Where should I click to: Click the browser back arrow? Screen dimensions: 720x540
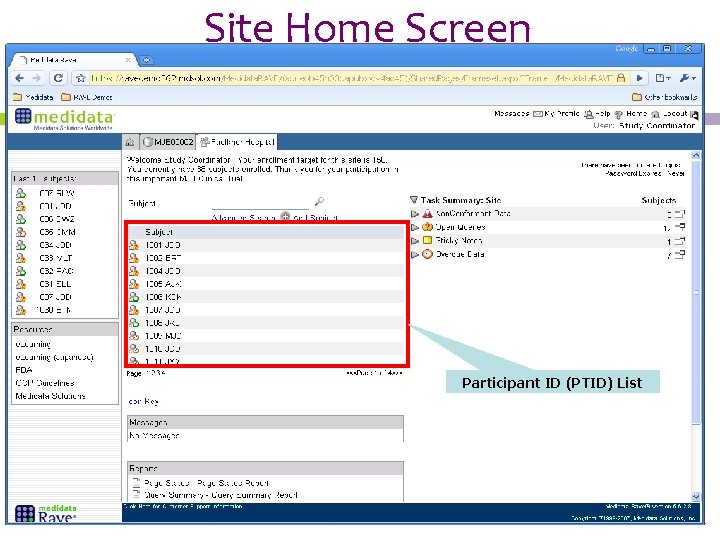(x=19, y=78)
